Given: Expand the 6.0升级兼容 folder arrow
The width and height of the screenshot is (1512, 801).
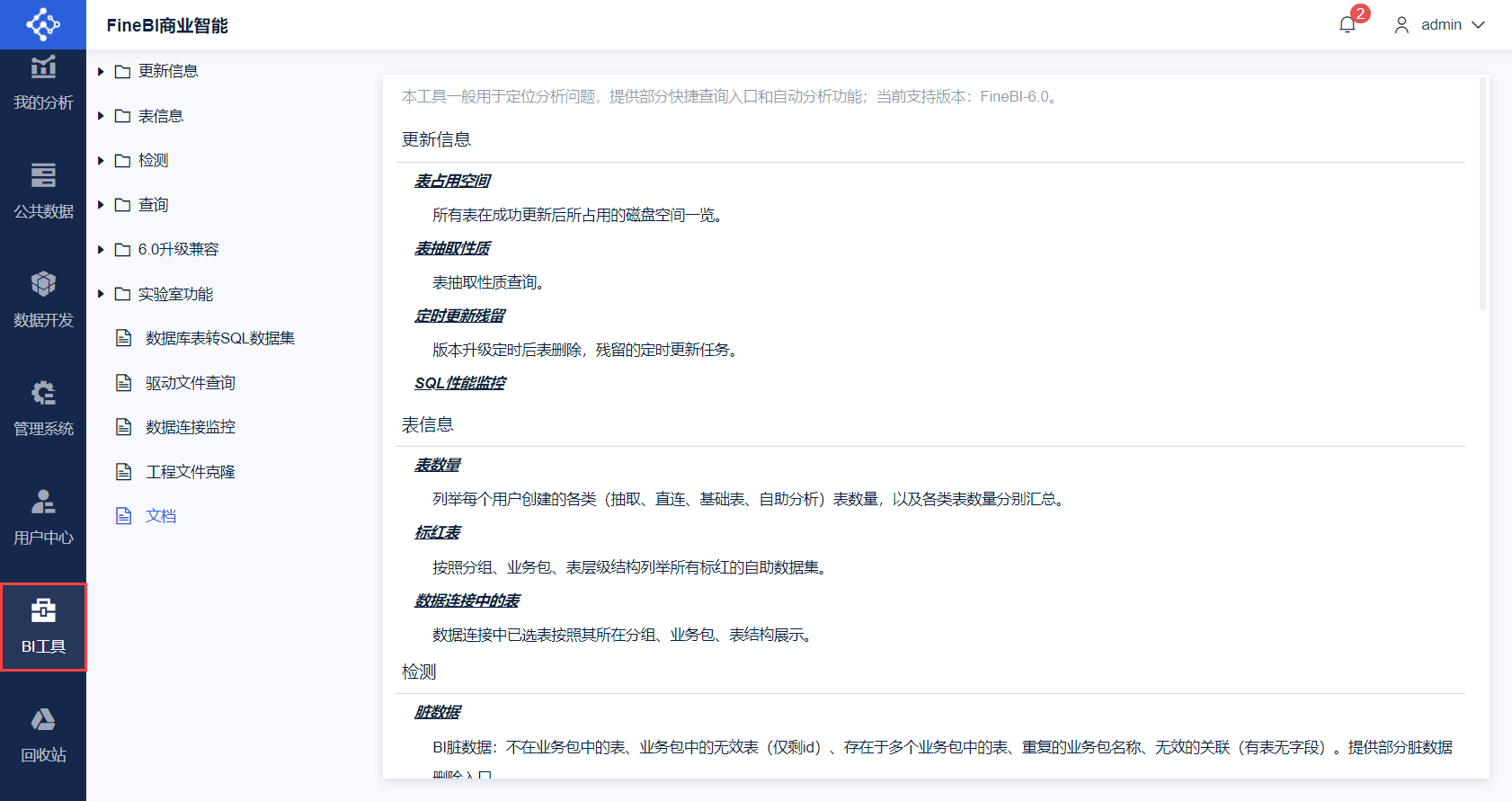Looking at the screenshot, I should pos(101,249).
